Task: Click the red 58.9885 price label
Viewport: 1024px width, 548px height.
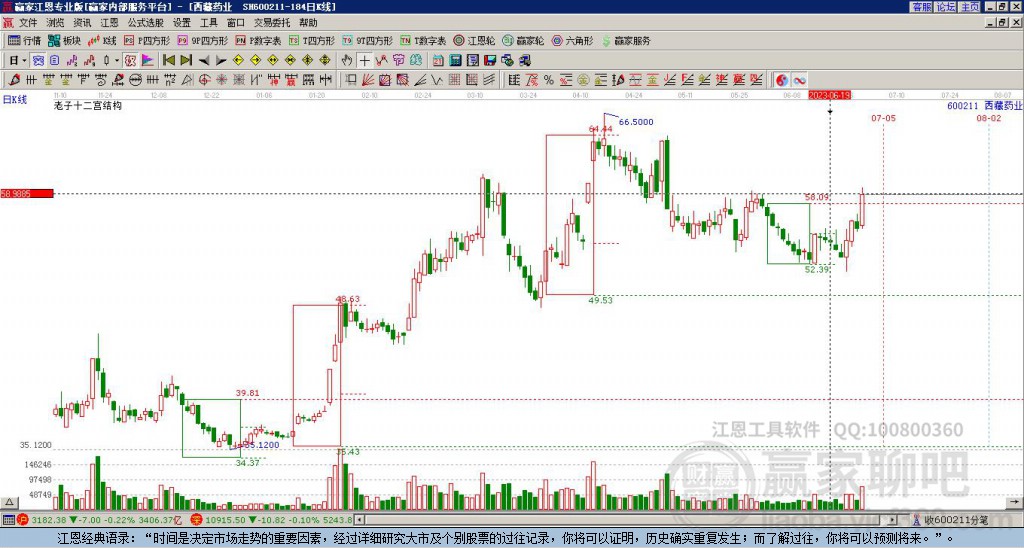Action: pyautogui.click(x=27, y=193)
